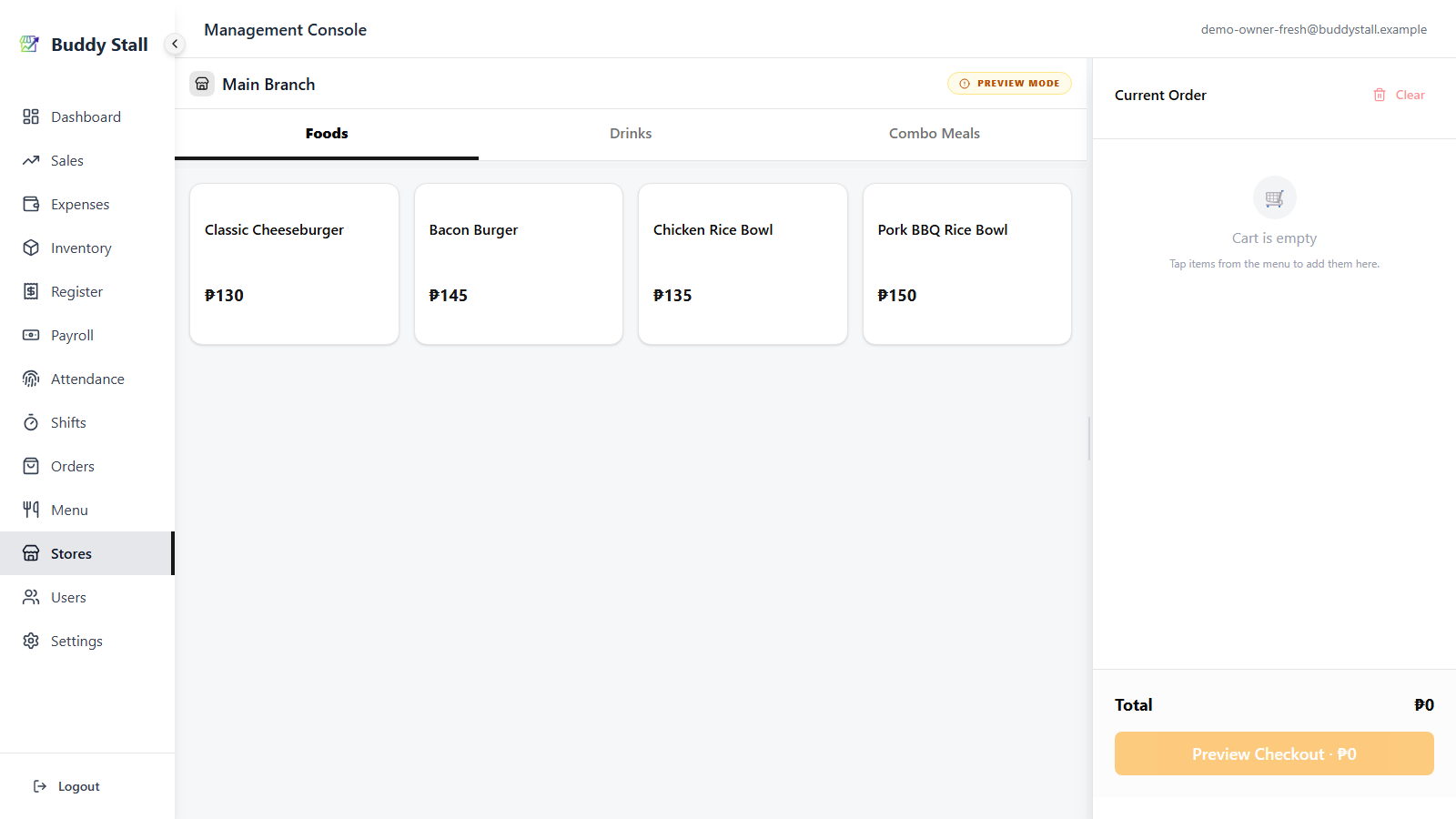This screenshot has height=819, width=1456.
Task: Open the Inventory section
Action: coord(86,248)
